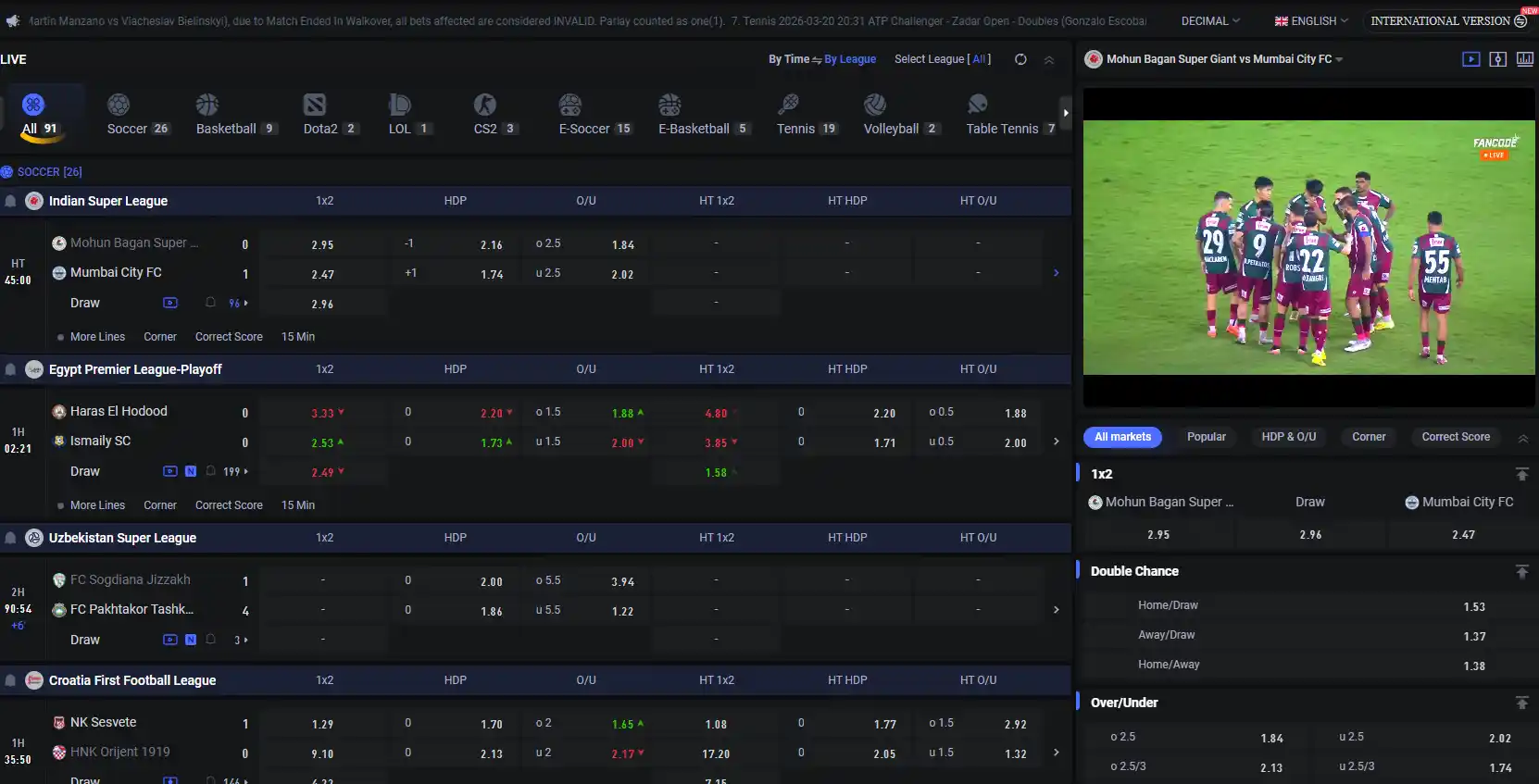Click the live match video player
This screenshot has width=1539, height=784.
(x=1308, y=247)
